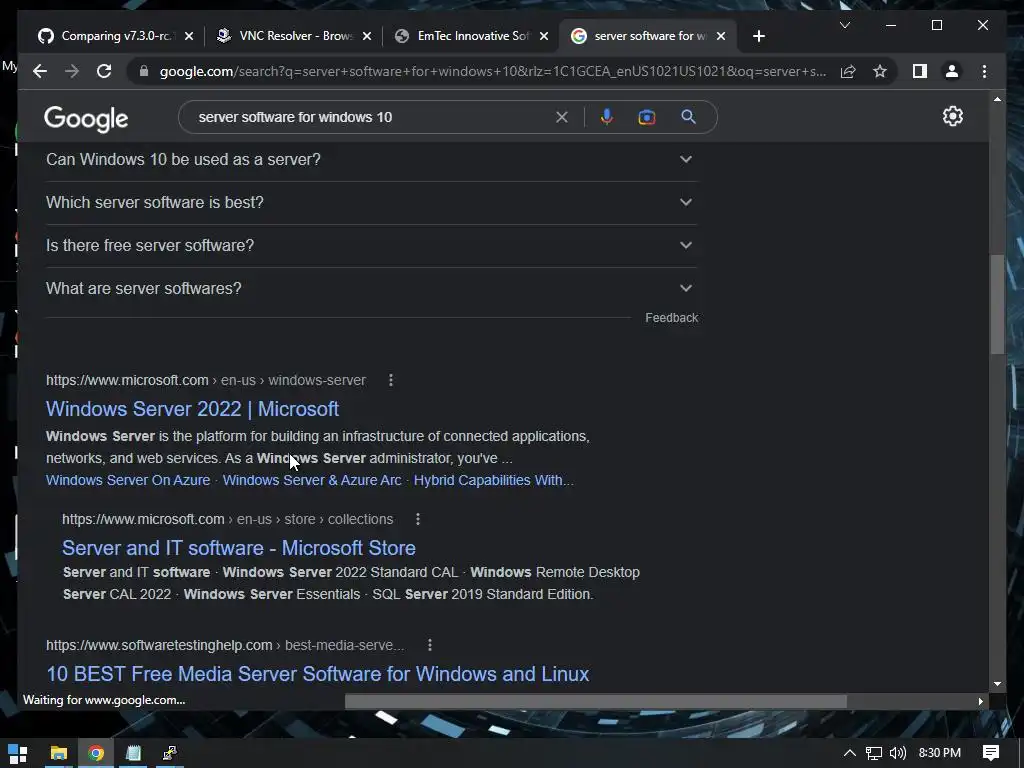Click the microsoft.com en-us windows-server URL text

206,380
